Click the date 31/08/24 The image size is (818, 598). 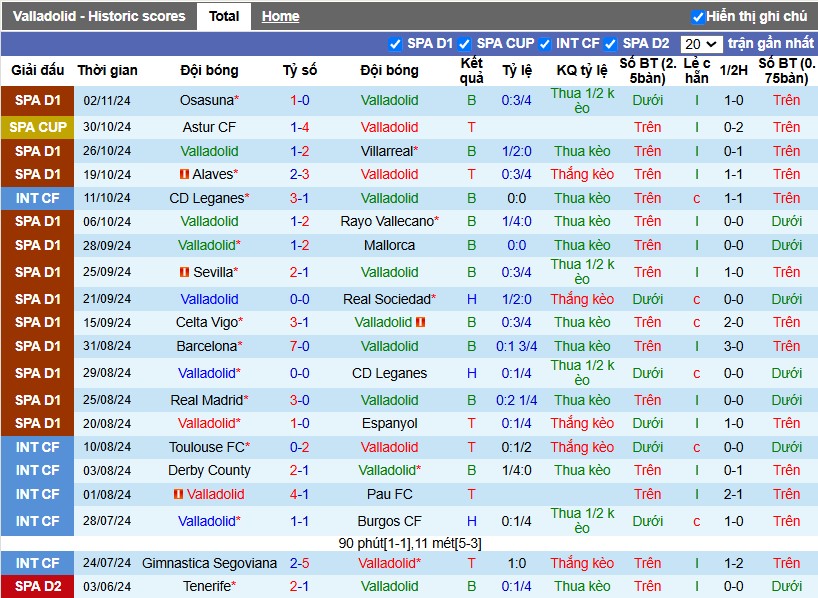point(107,346)
